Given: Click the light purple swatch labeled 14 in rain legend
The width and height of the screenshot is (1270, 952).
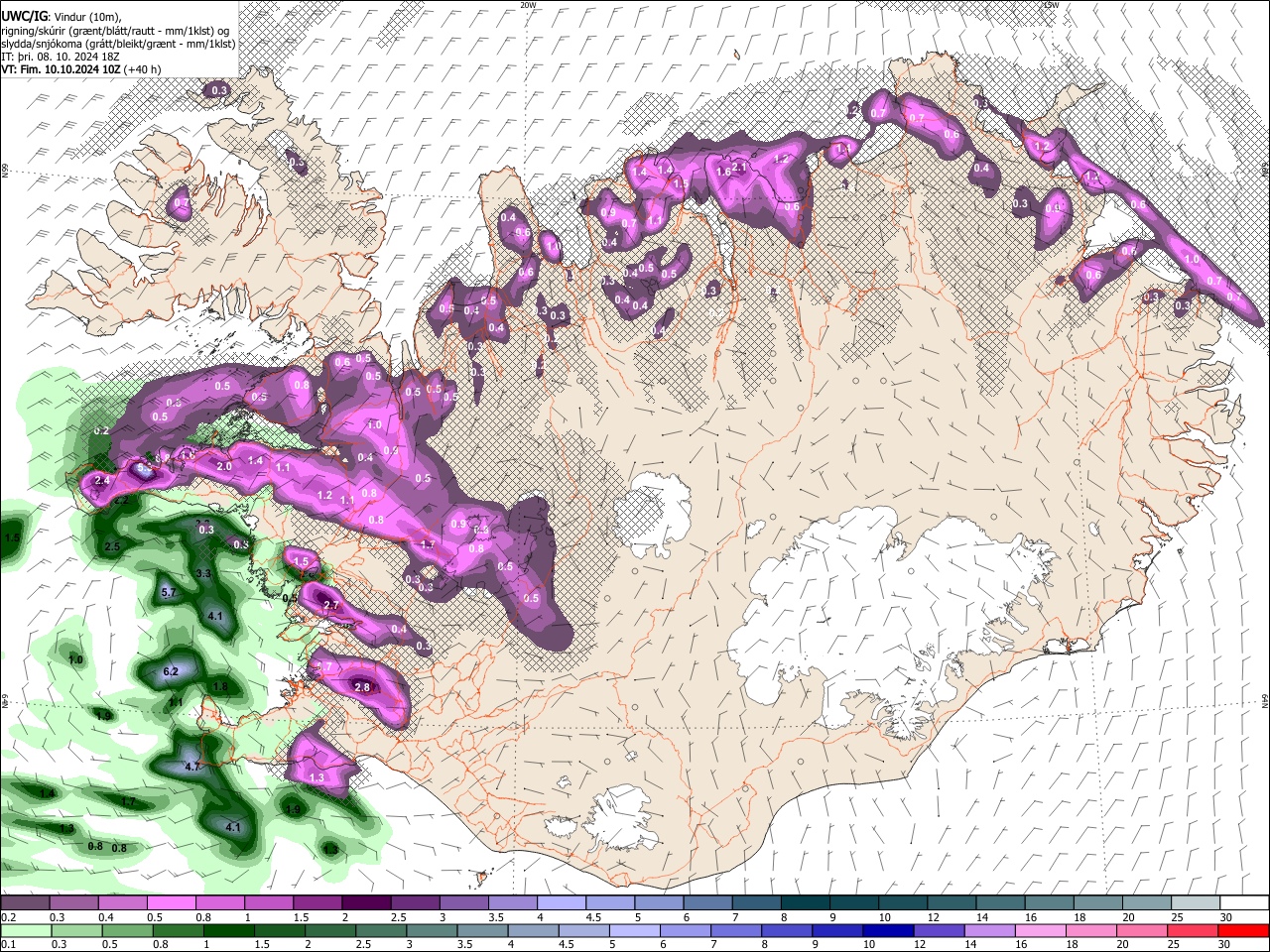Looking at the screenshot, I should point(991,930).
